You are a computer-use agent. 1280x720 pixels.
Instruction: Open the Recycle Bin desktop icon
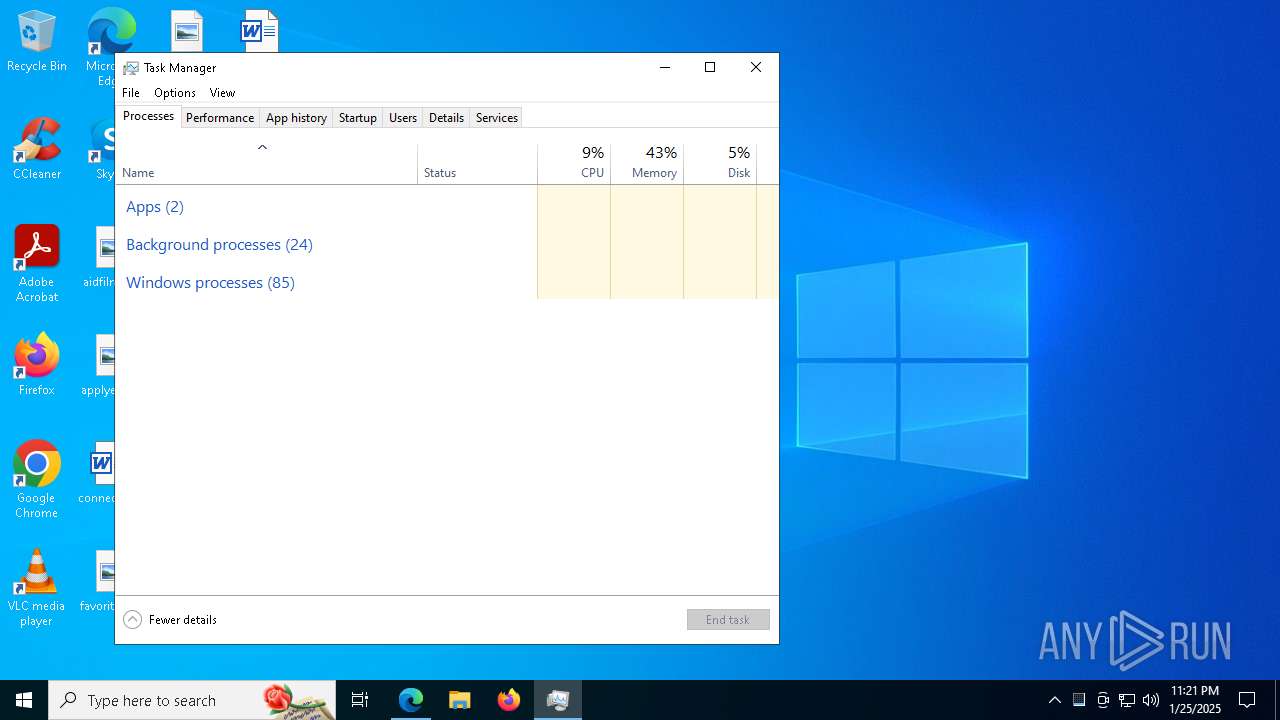tap(37, 42)
